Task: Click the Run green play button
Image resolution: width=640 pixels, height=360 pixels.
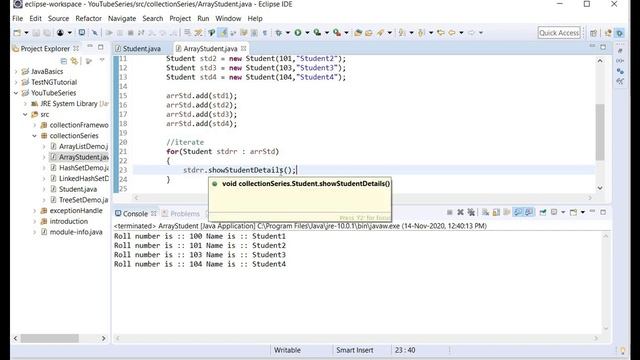Action: (x=298, y=33)
